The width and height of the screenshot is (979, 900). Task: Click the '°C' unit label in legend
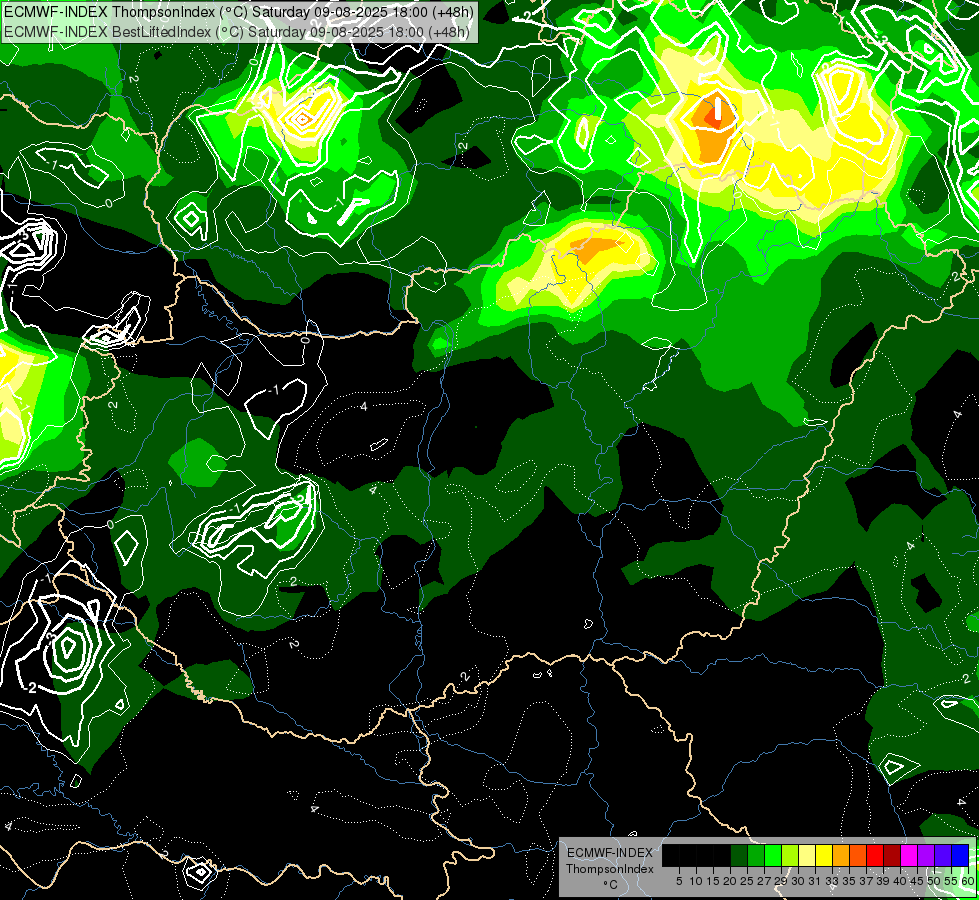611,884
